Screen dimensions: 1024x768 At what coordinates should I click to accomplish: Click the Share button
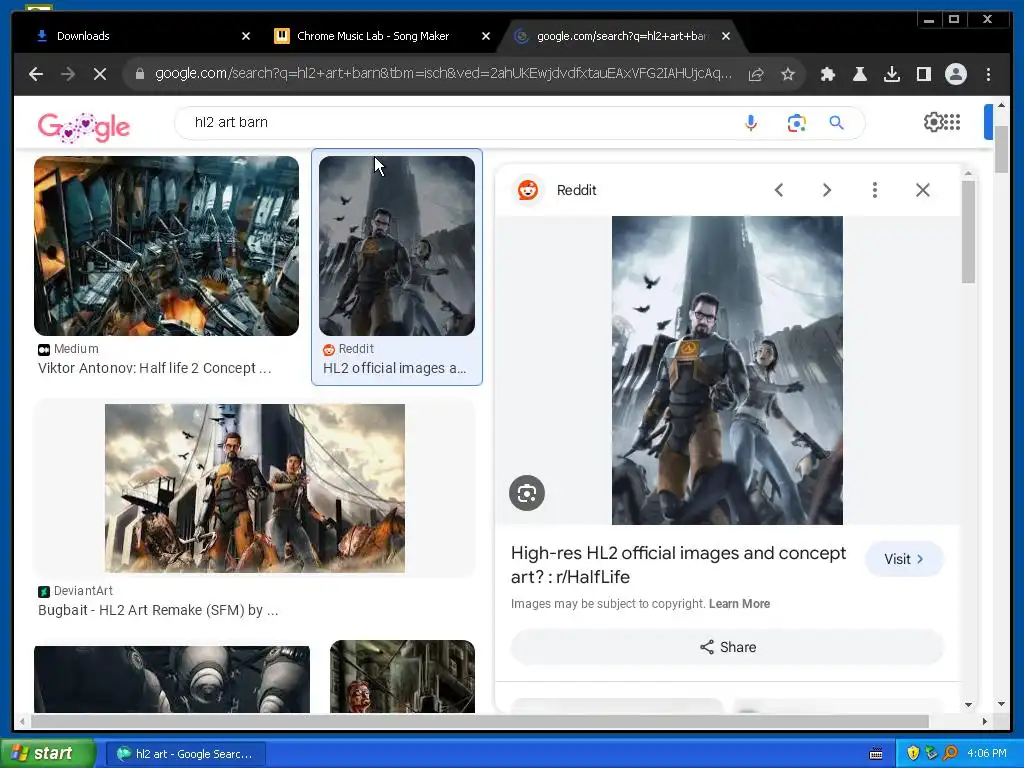[x=728, y=647]
